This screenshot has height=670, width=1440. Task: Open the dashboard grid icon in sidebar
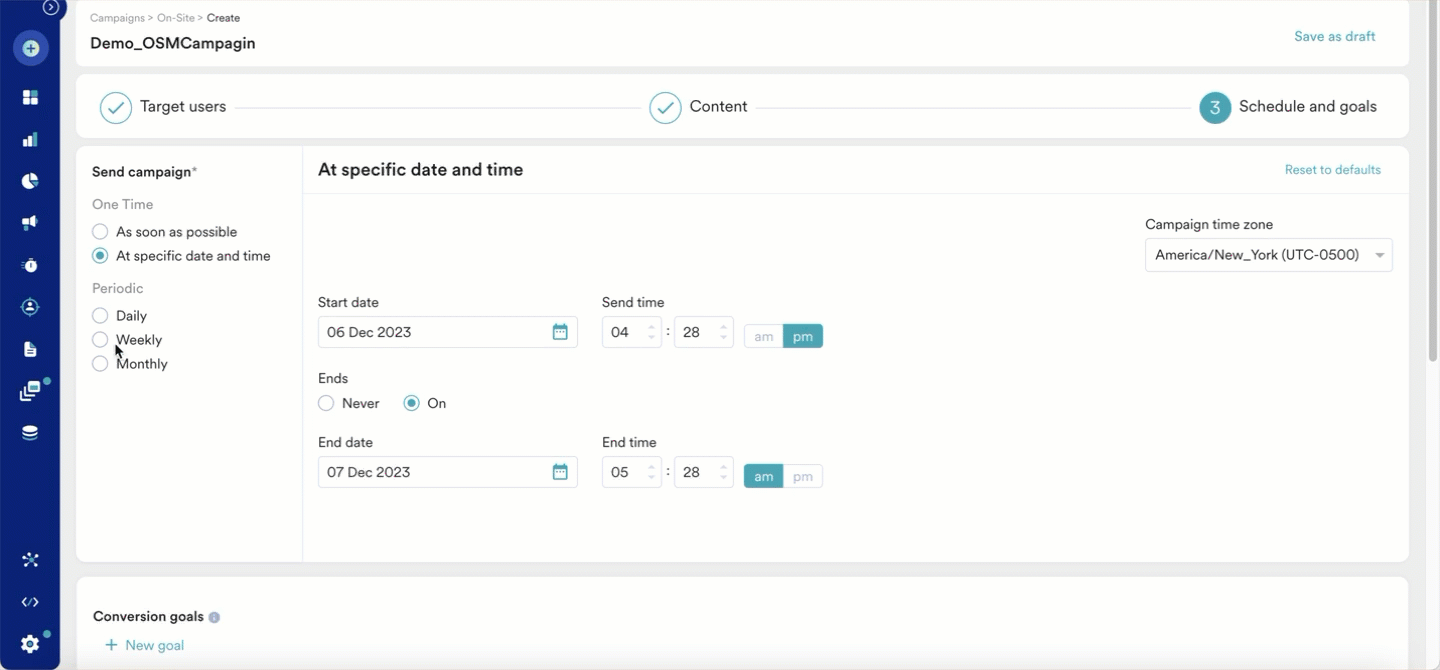(30, 97)
